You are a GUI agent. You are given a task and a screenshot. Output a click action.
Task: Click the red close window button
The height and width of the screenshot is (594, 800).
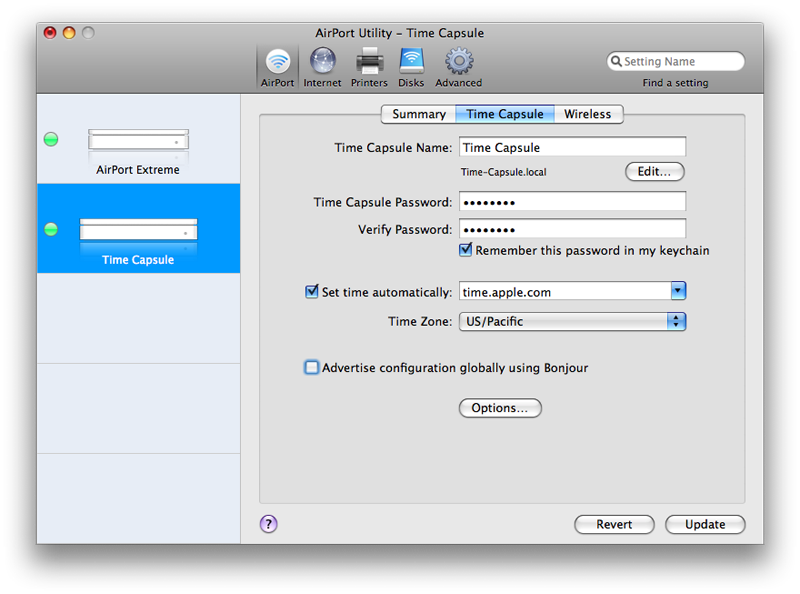(x=50, y=33)
